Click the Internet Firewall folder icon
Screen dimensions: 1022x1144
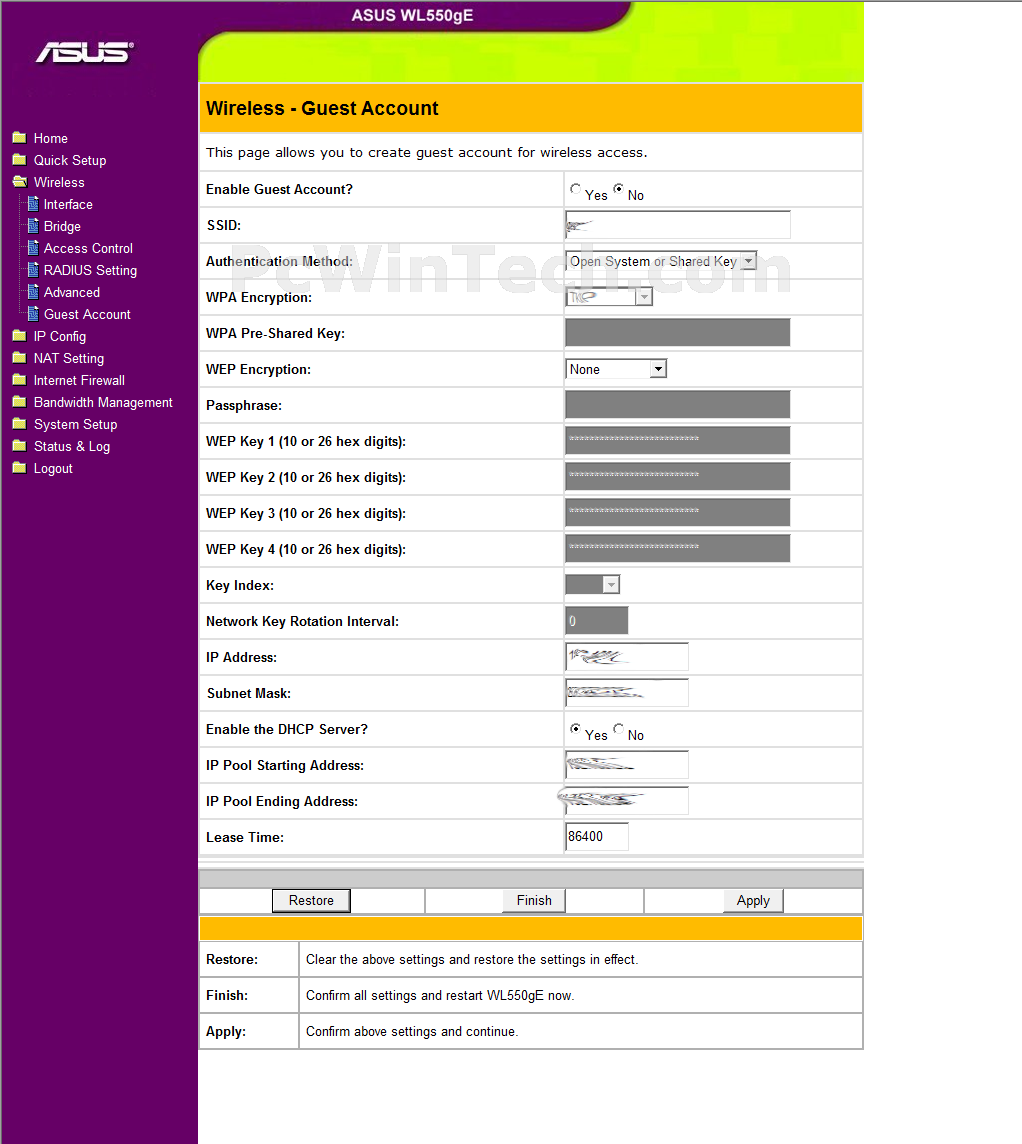click(x=20, y=379)
